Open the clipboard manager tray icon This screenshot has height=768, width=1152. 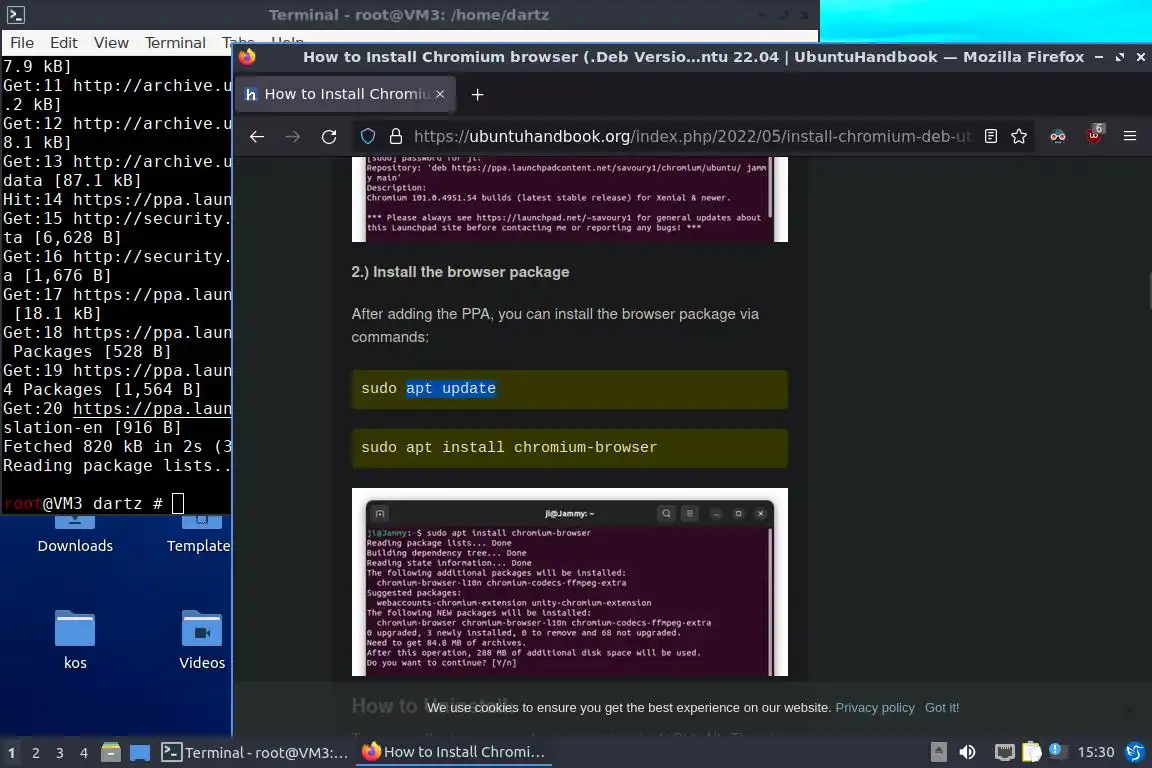[x=1032, y=752]
